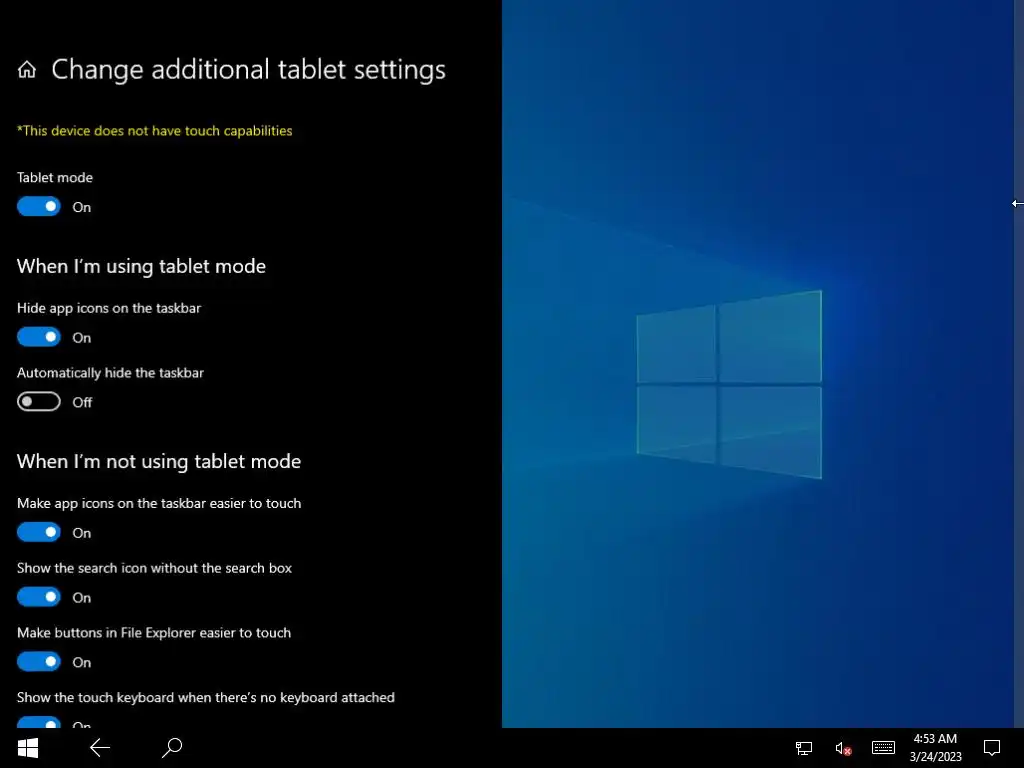
Task: Click 'Show the touch keyboard when there's no keyboard attached' label
Action: 206,697
